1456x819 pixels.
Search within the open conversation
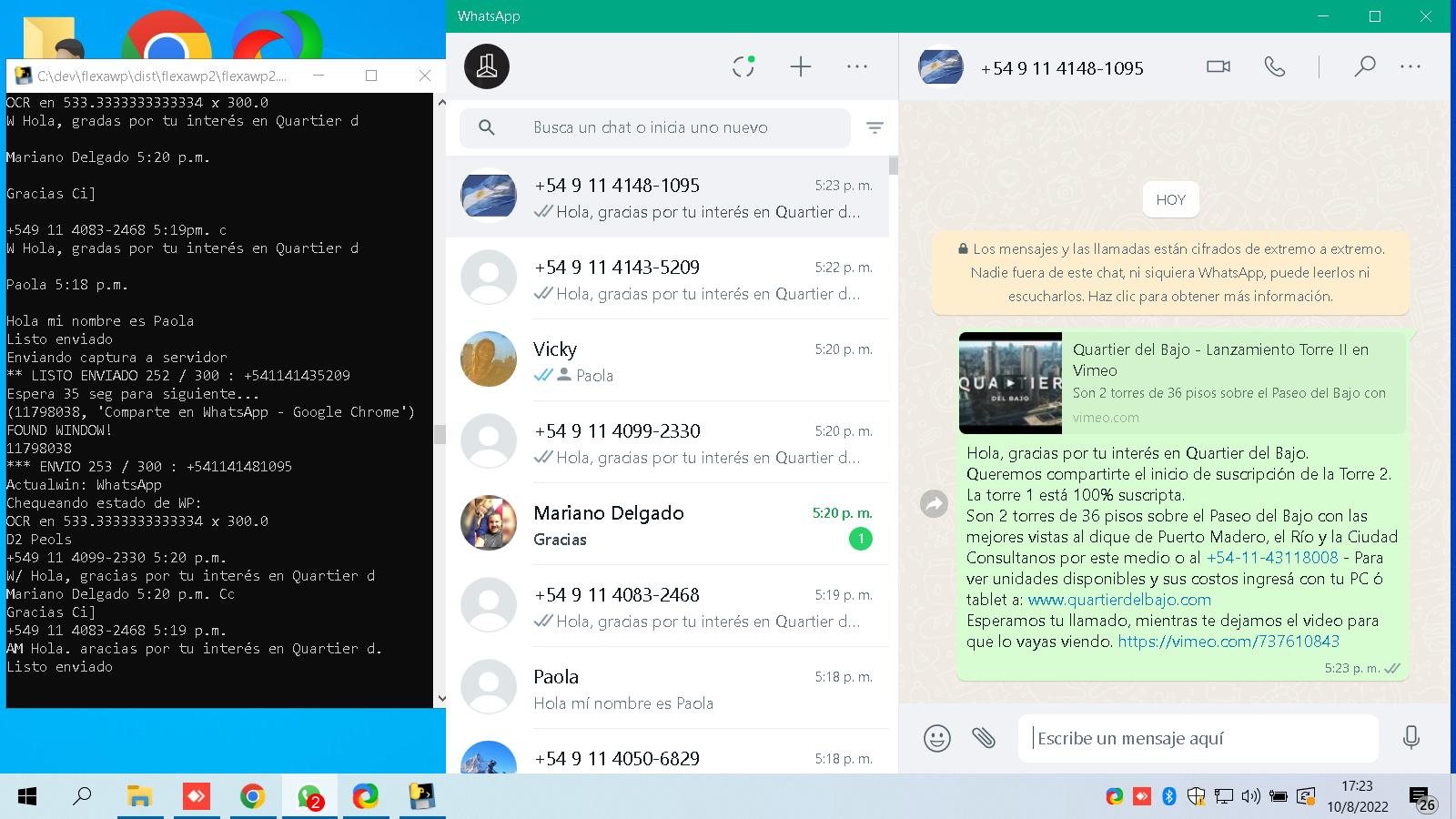(1364, 66)
